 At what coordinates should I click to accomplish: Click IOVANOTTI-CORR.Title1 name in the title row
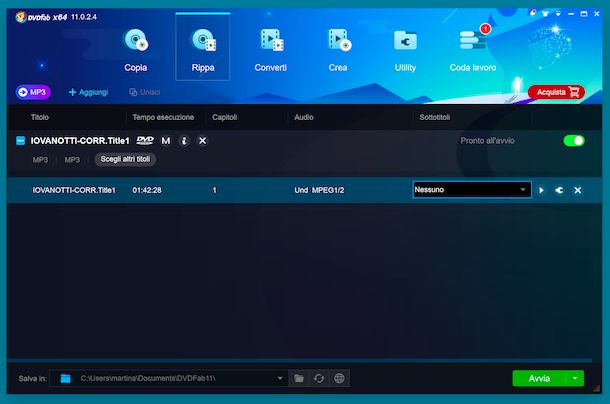[x=74, y=190]
